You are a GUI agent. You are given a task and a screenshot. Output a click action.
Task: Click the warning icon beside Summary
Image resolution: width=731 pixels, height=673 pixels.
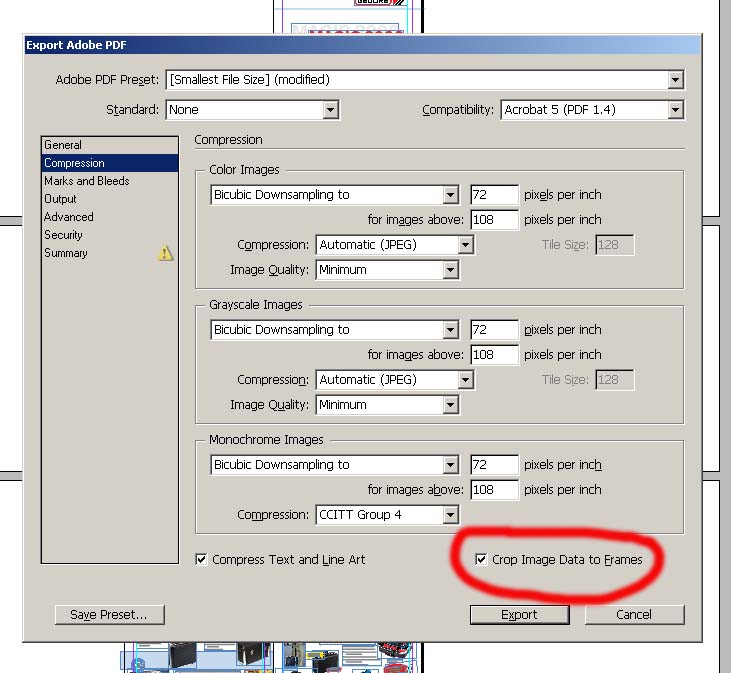point(165,253)
